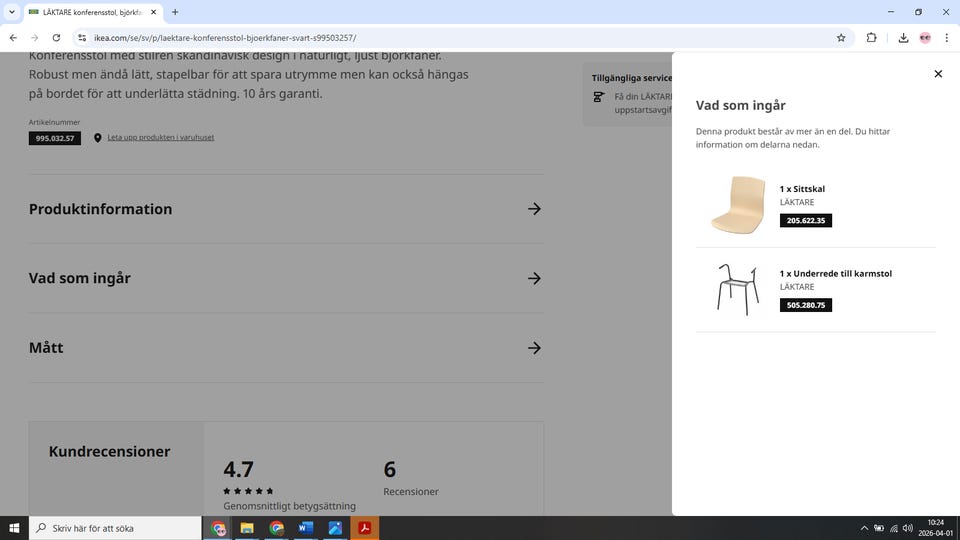This screenshot has height=540, width=960.
Task: Expand the Mått section
Action: coord(286,348)
